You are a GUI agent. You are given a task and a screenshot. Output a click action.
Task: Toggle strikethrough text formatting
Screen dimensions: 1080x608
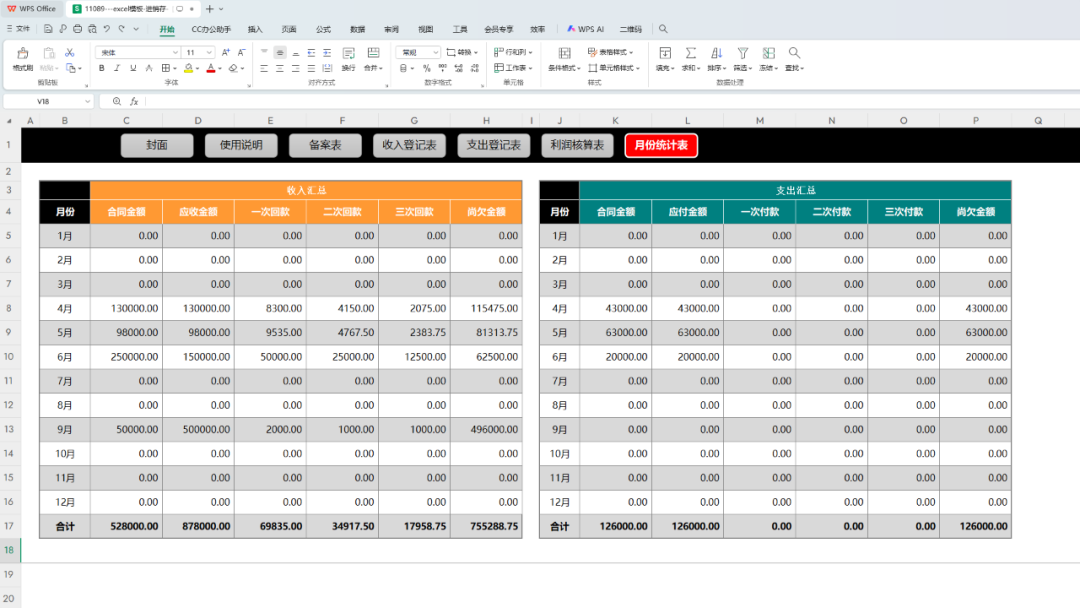[149, 68]
